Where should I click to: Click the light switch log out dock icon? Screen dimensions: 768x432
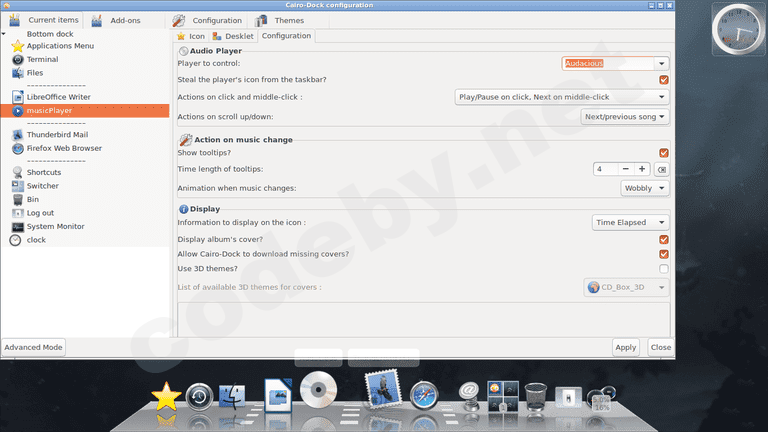click(x=568, y=398)
